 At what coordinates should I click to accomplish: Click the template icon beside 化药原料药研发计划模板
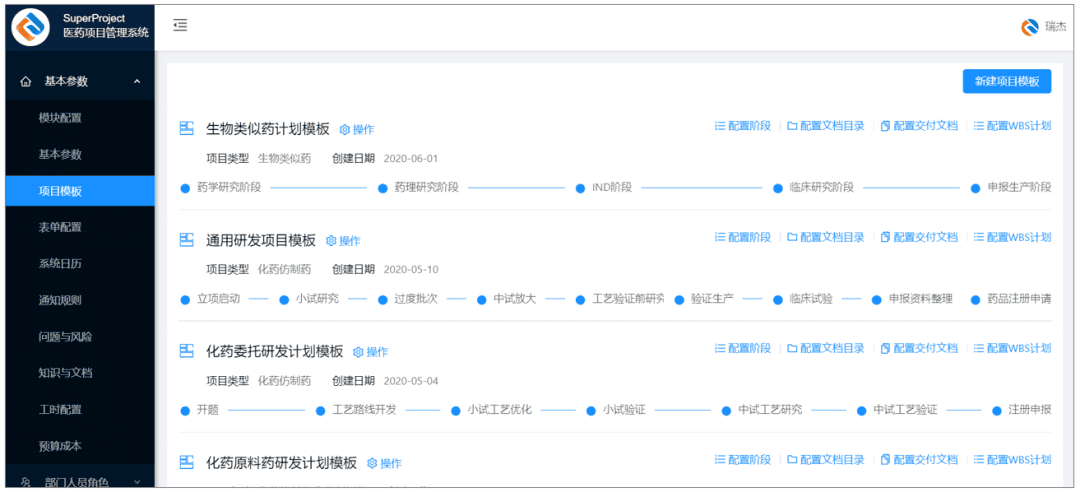click(x=187, y=462)
